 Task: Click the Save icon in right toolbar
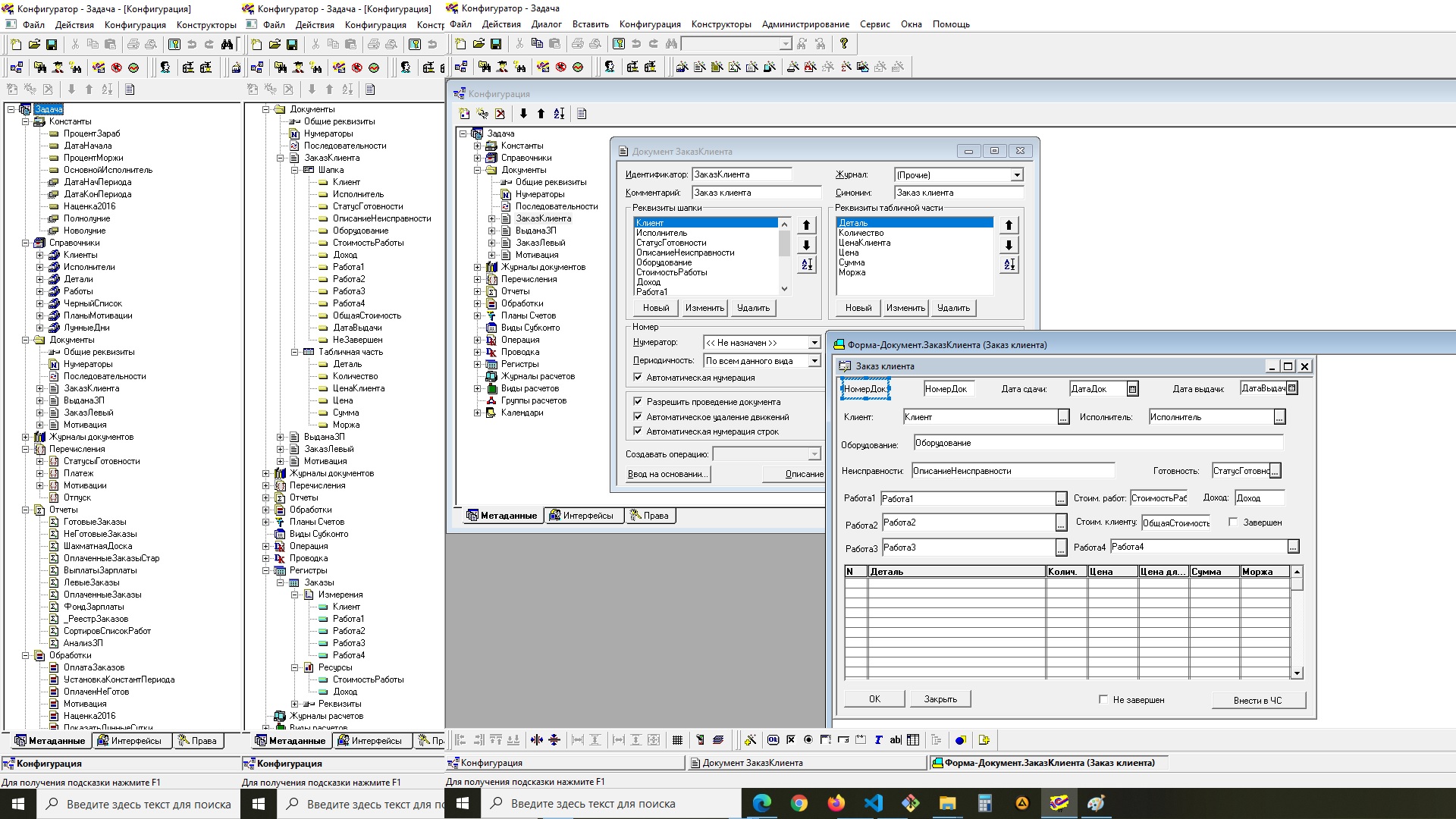point(496,44)
